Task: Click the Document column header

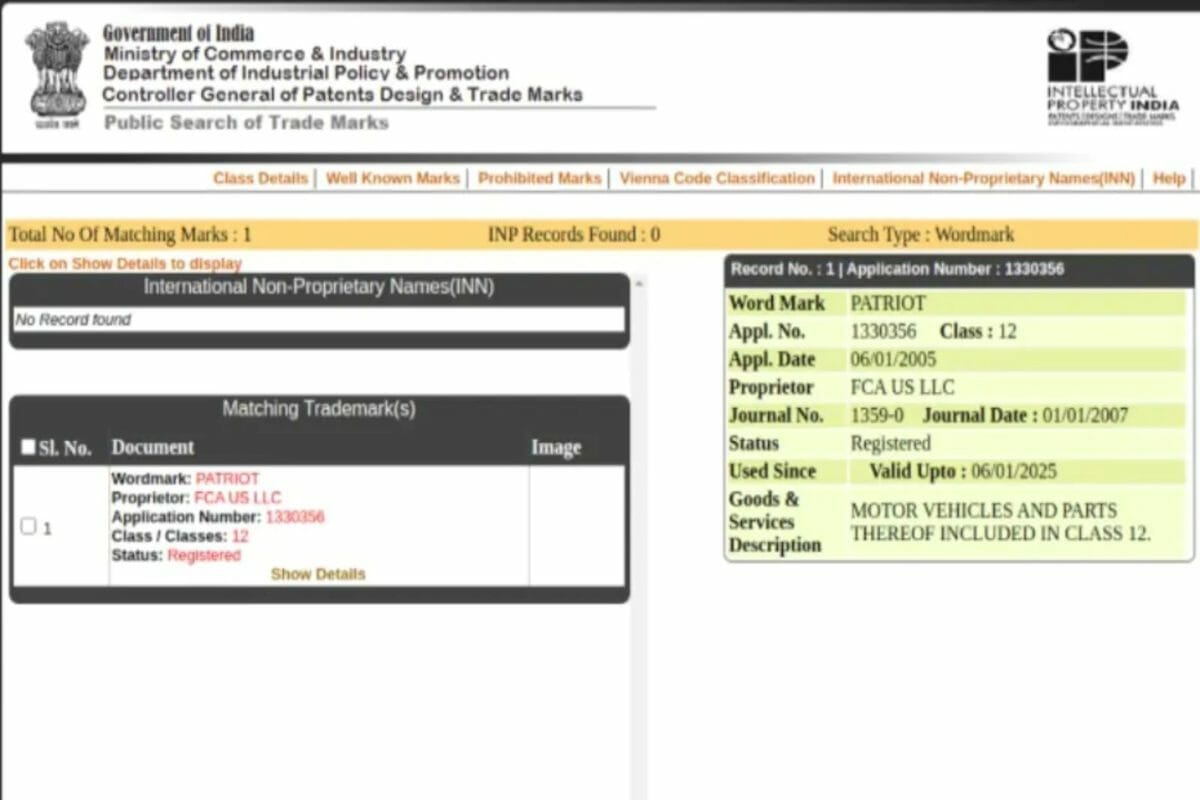Action: 153,447
